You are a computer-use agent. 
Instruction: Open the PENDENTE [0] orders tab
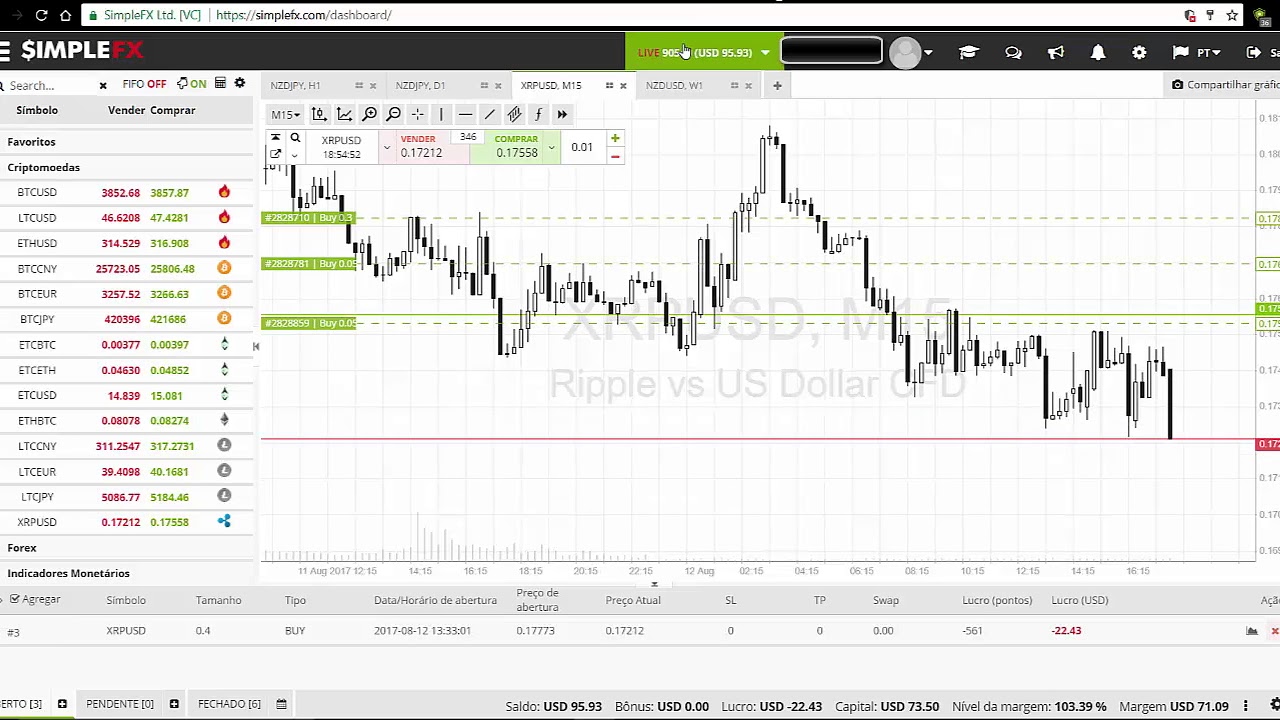[x=120, y=704]
